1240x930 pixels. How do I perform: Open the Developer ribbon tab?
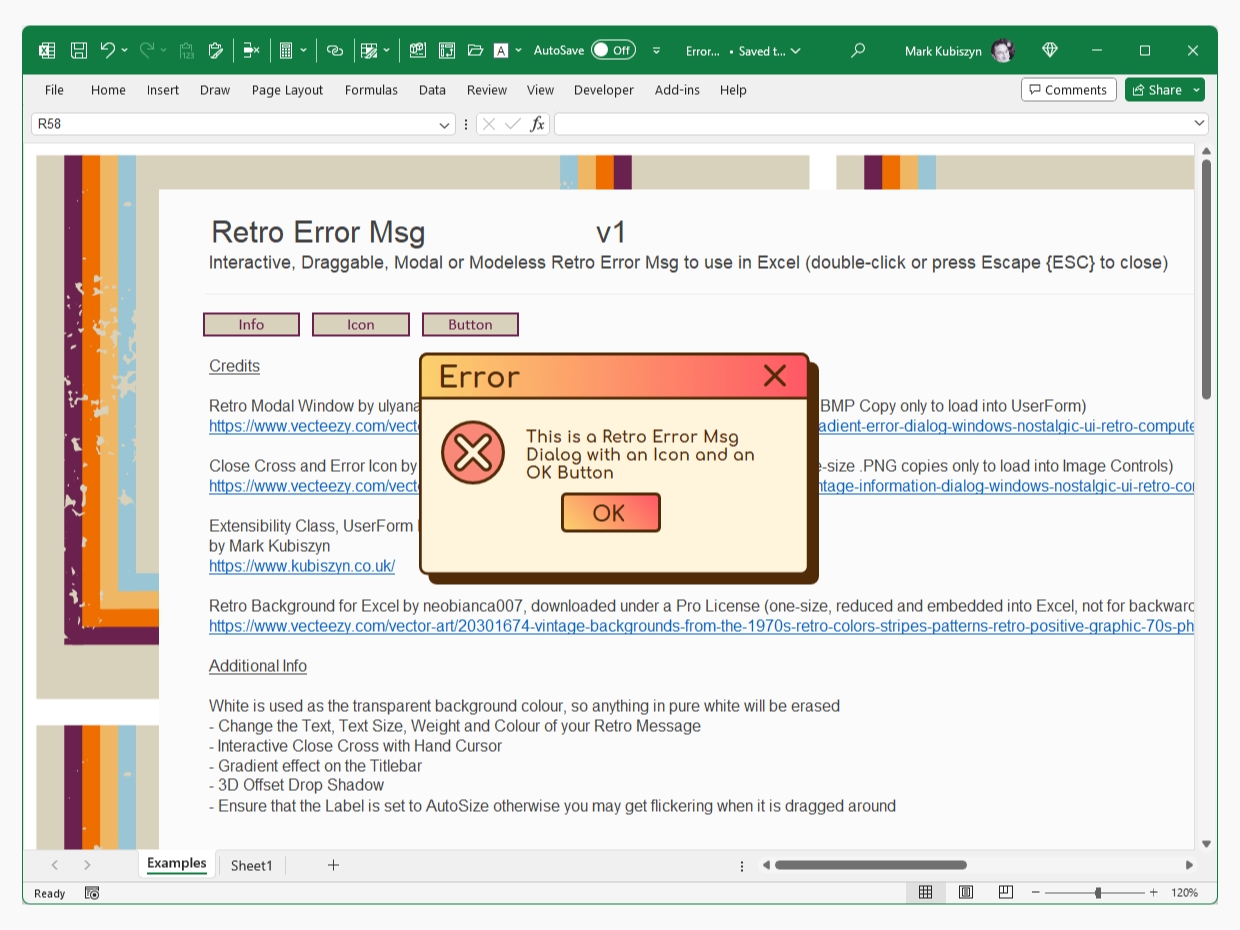tap(603, 90)
